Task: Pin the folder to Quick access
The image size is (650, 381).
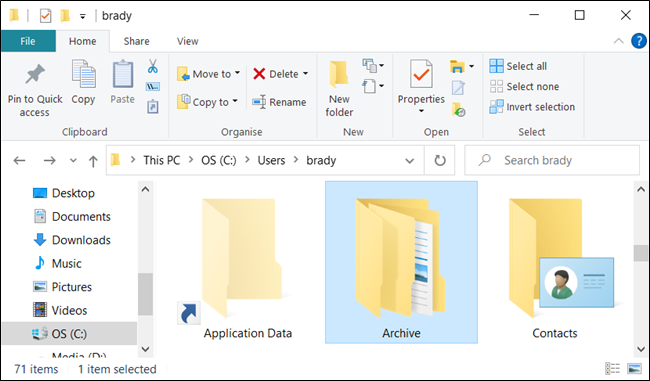Action: pyautogui.click(x=35, y=90)
